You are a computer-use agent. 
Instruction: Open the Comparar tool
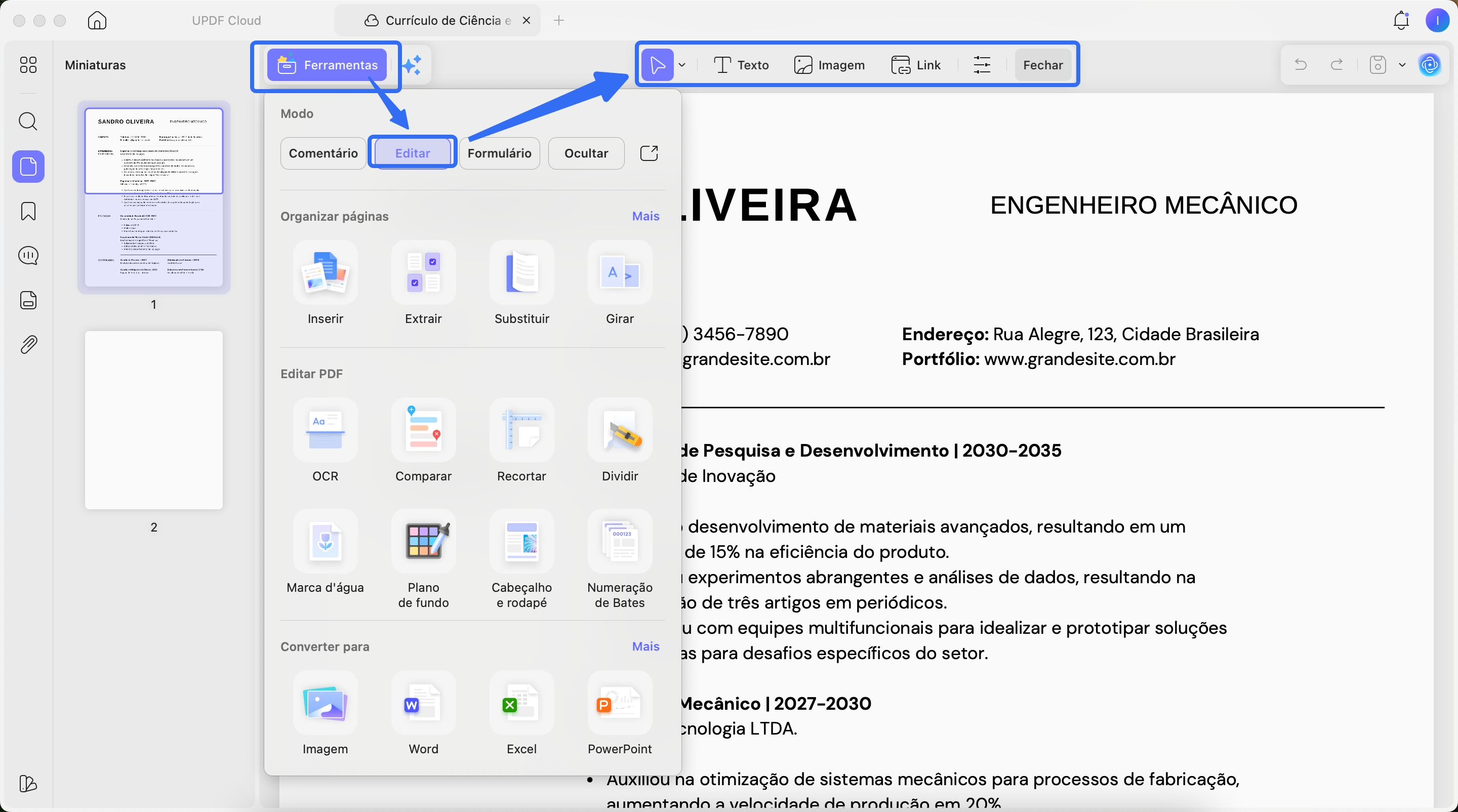[x=423, y=440]
